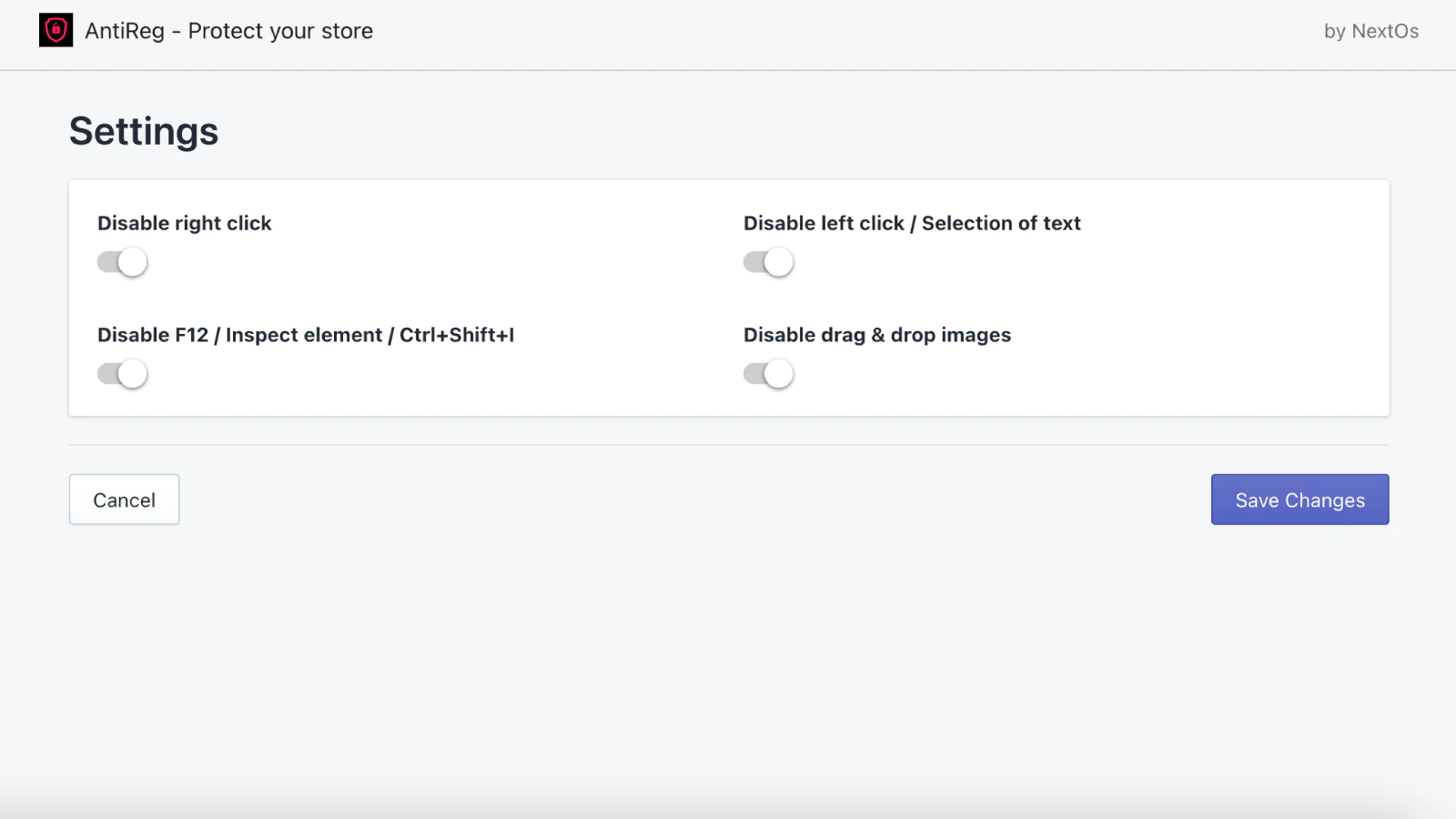Viewport: 1456px width, 819px height.
Task: Click the Ctrl+Shift+I label text
Action: coord(457,335)
